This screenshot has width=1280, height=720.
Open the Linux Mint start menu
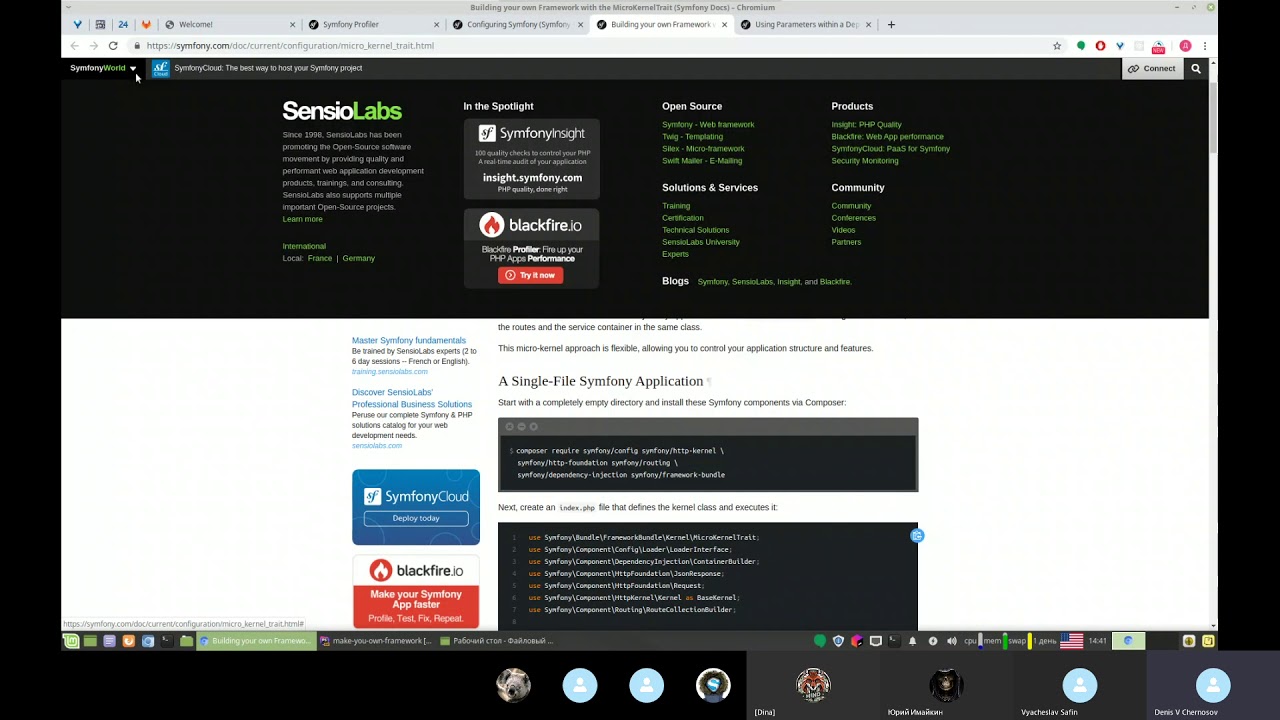pos(71,641)
